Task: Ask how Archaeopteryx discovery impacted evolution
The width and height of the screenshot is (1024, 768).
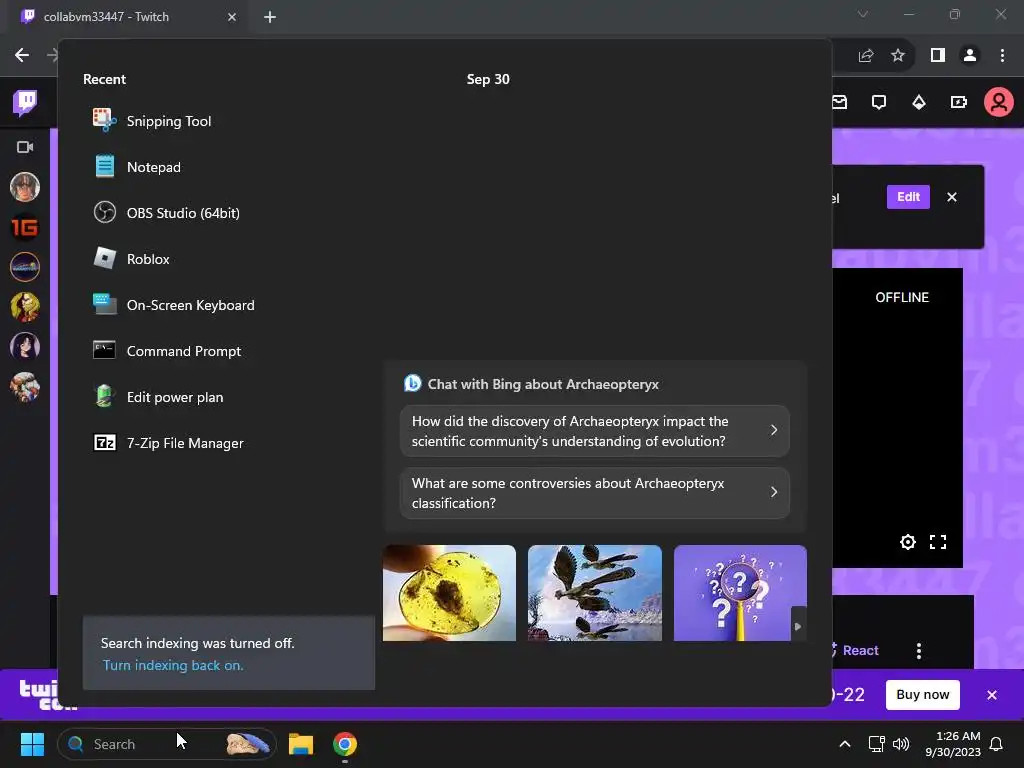Action: coord(594,431)
